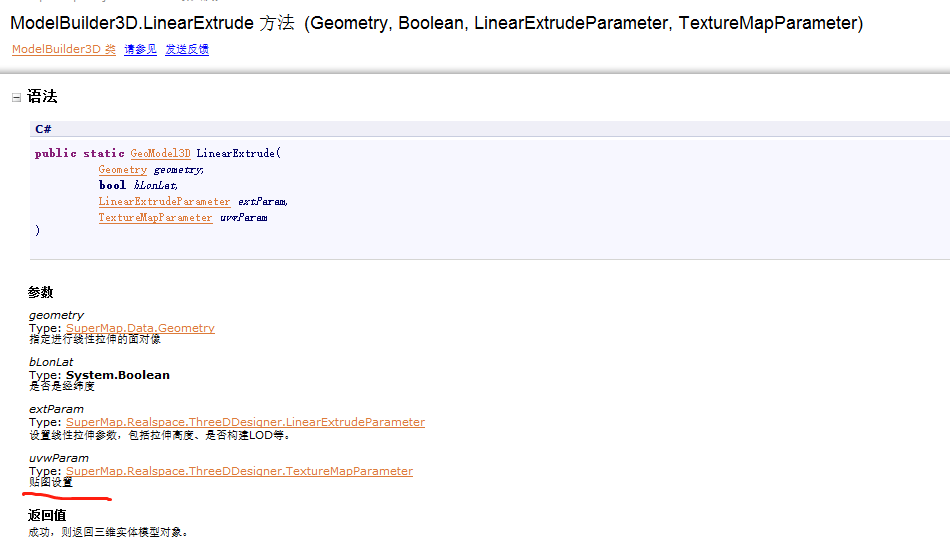950x548 pixels.
Task: Click the 发送反馈 link
Action: coord(187,49)
